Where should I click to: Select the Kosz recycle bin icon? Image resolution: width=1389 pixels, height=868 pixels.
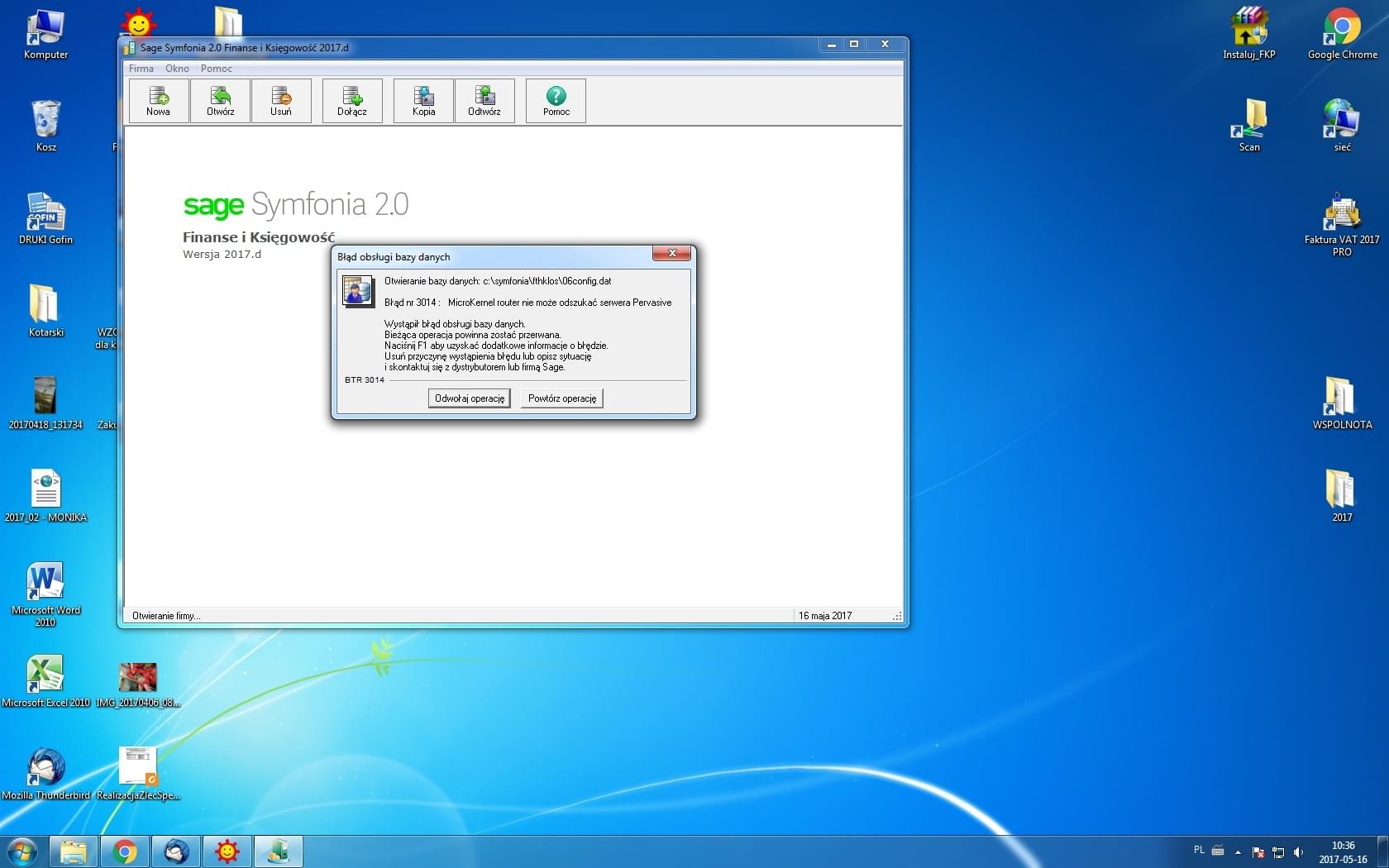tap(45, 126)
